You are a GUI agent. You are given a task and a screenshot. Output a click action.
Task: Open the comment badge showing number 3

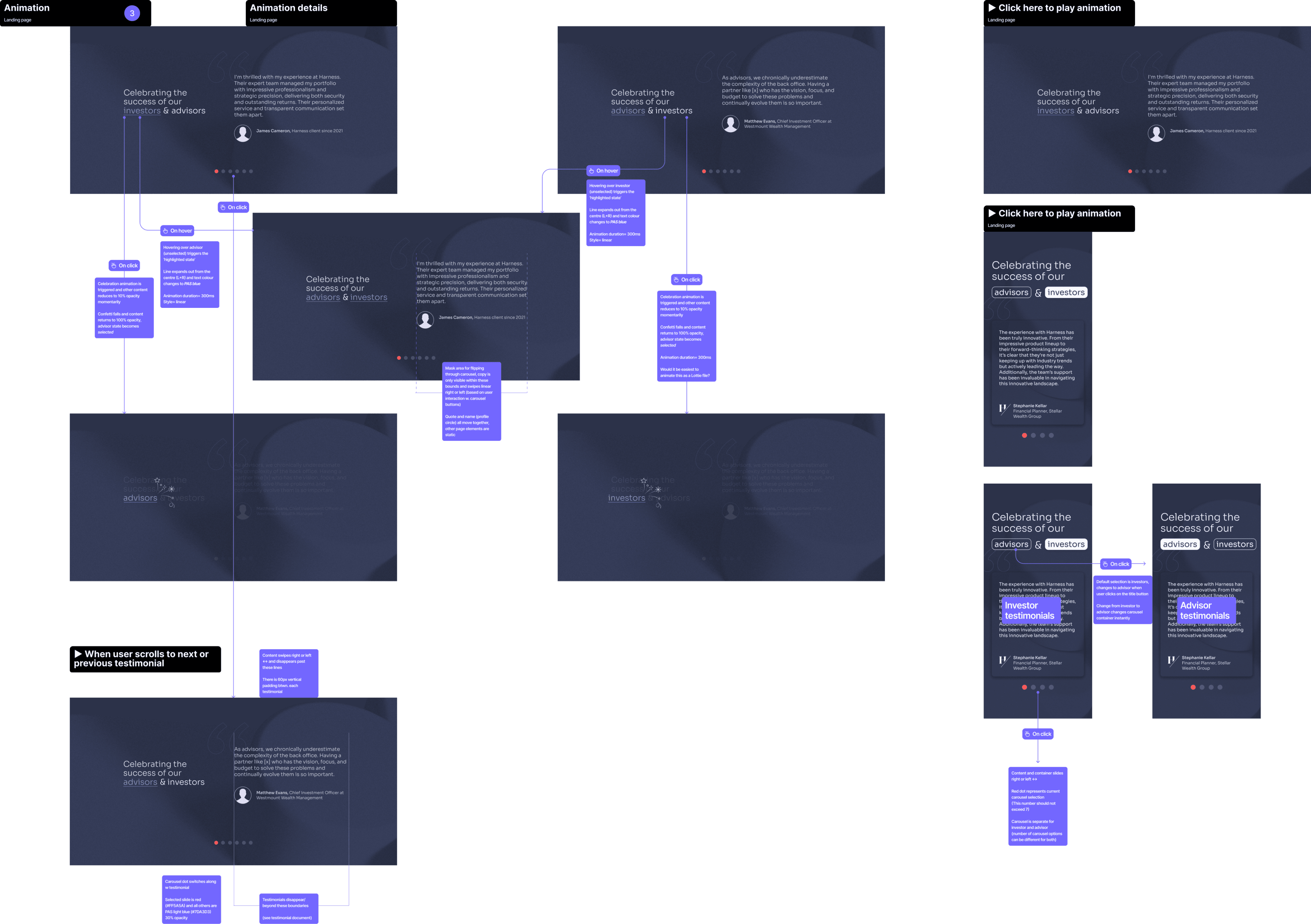point(132,13)
